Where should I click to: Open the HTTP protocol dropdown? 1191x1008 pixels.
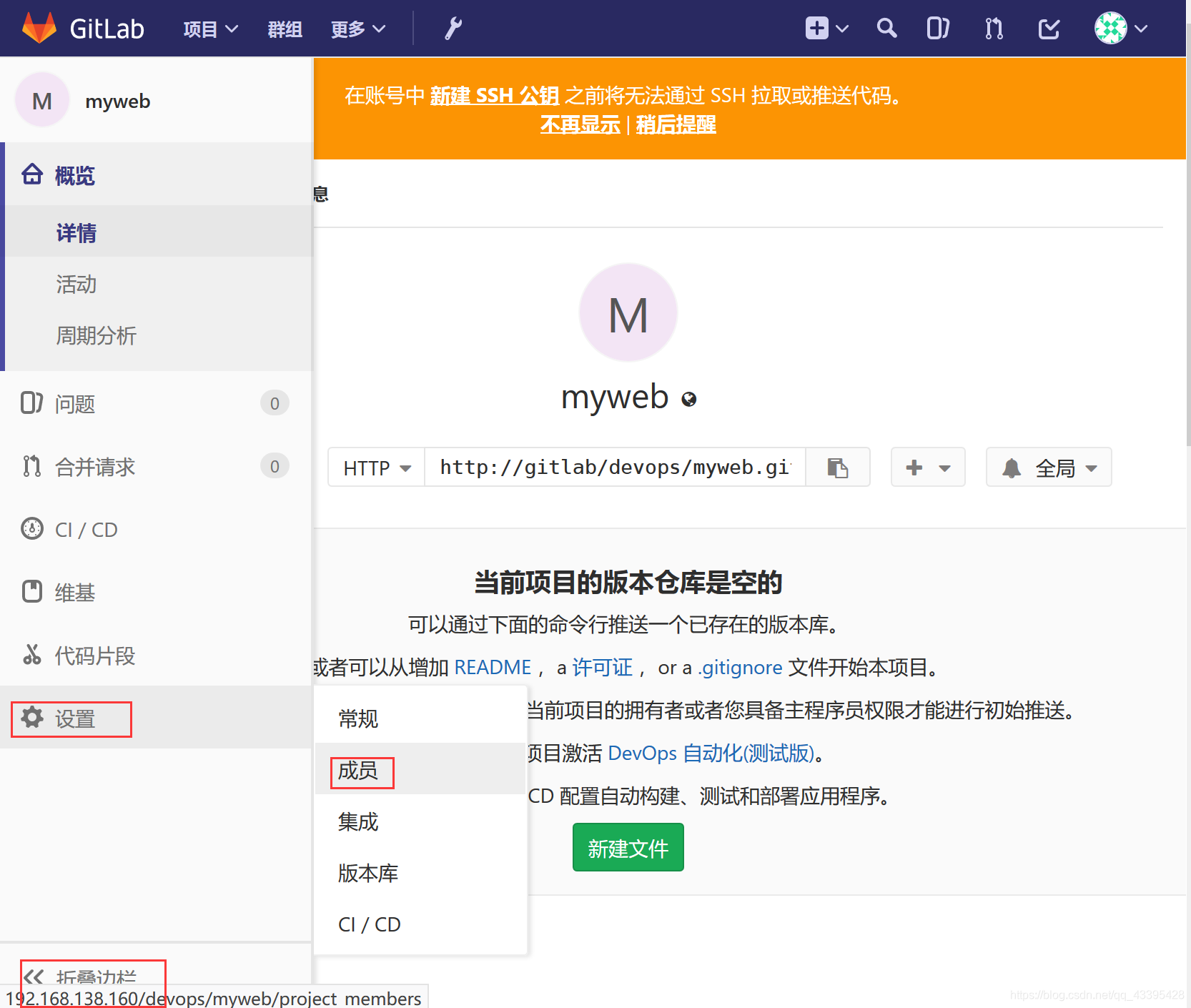(x=377, y=468)
